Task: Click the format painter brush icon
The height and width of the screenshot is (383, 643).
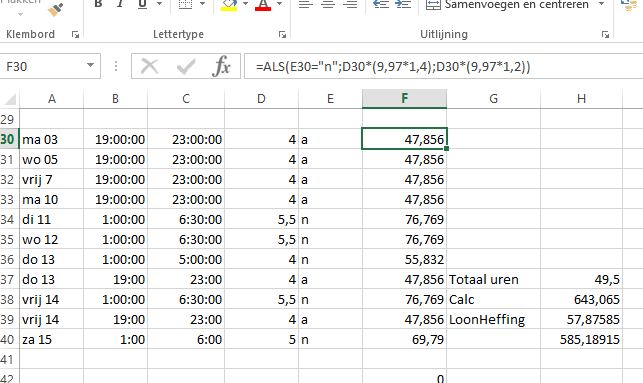Action: tap(55, 9)
